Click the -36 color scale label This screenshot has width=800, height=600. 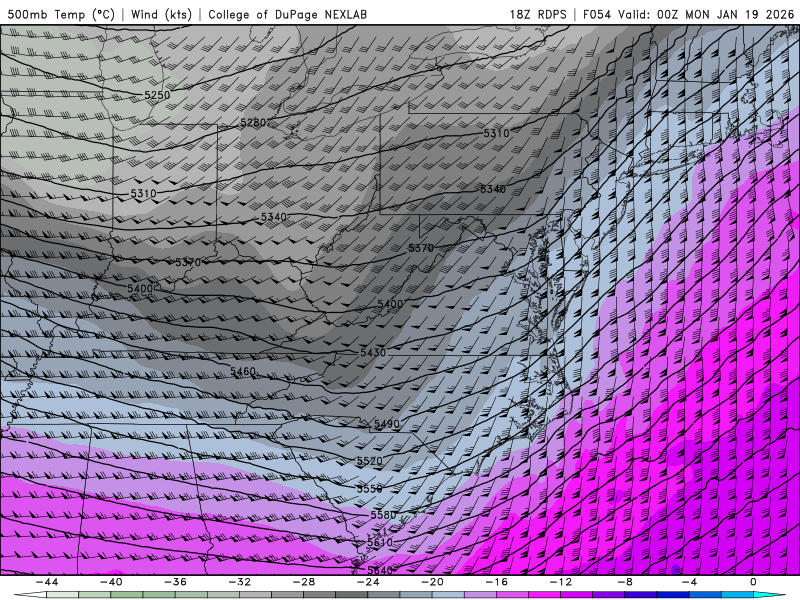point(176,582)
